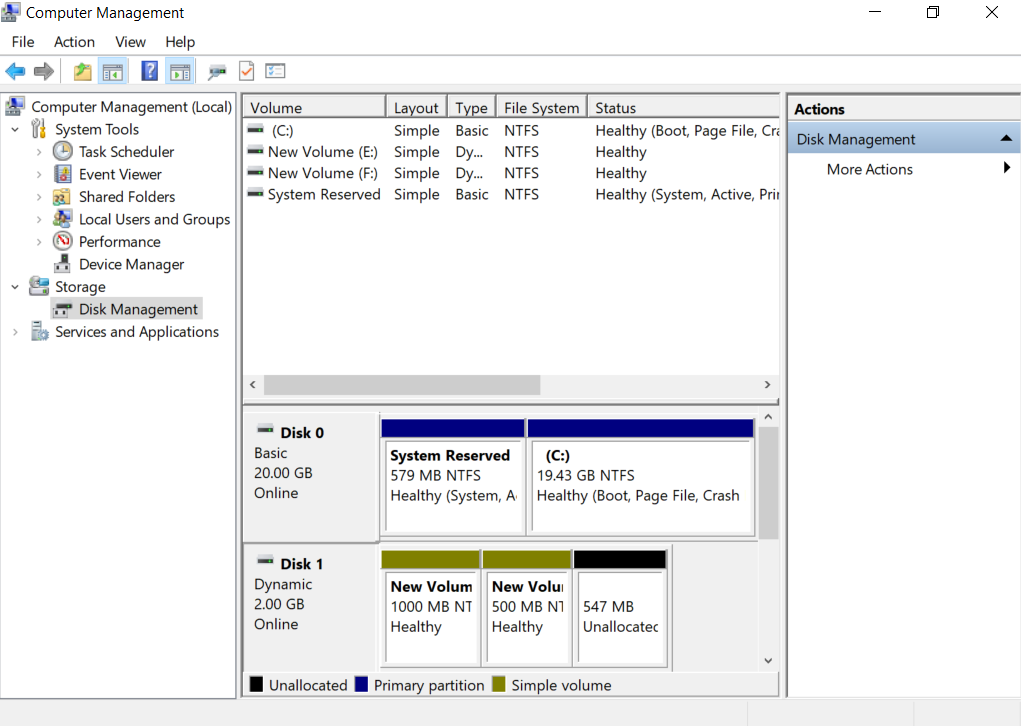
Task: Sort by the File System column header
Action: click(541, 107)
